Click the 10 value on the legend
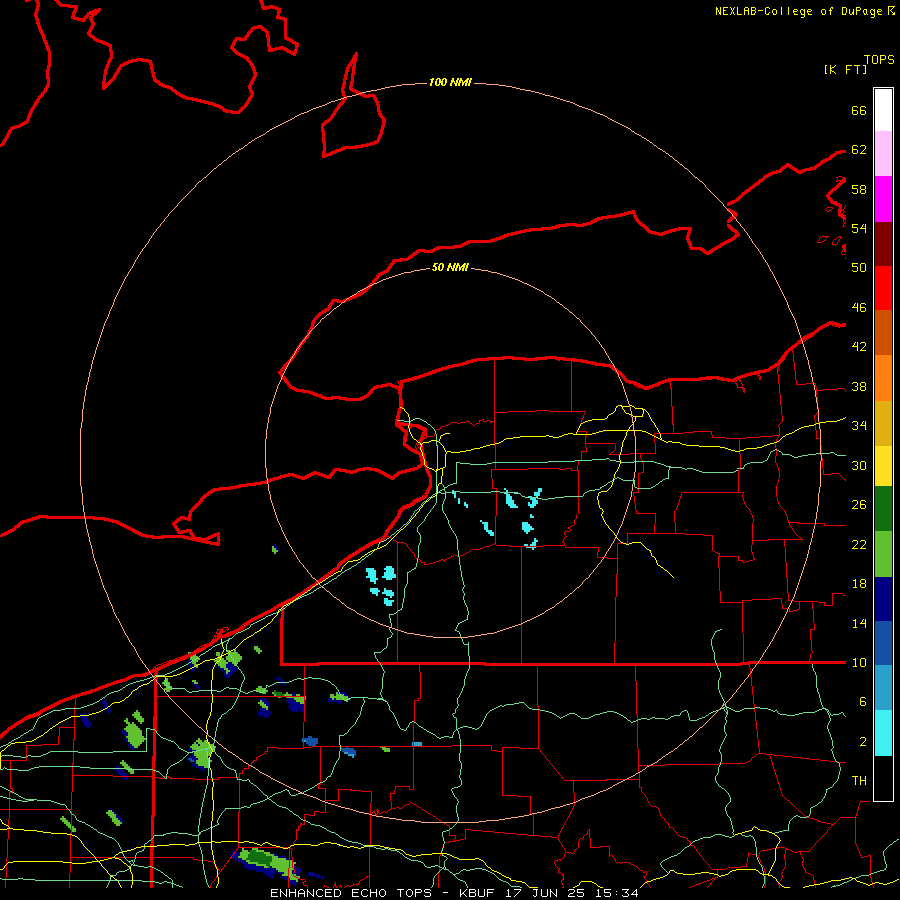Screen dimensions: 900x900 click(x=859, y=662)
